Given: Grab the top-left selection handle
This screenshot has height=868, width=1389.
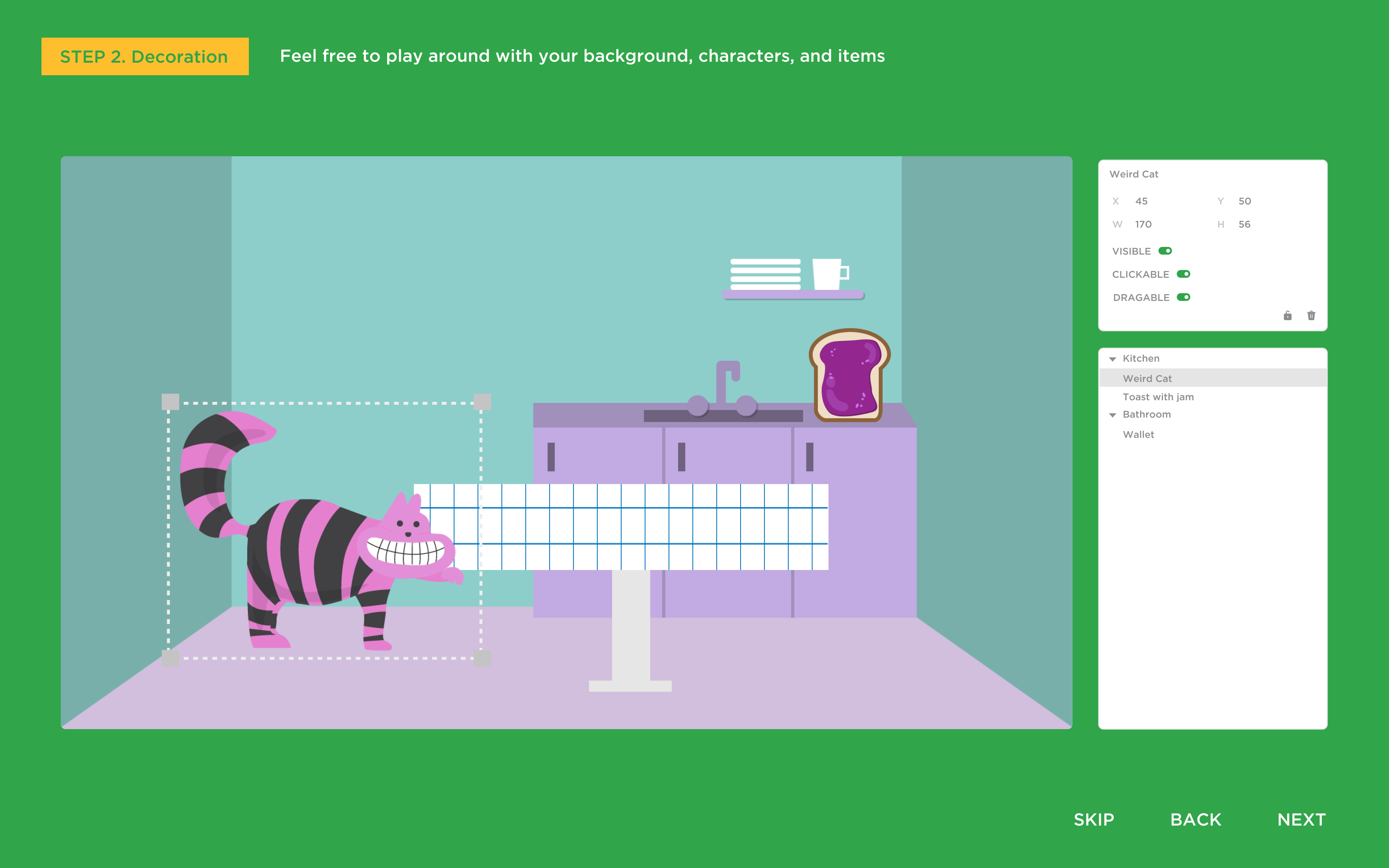Looking at the screenshot, I should pyautogui.click(x=170, y=402).
